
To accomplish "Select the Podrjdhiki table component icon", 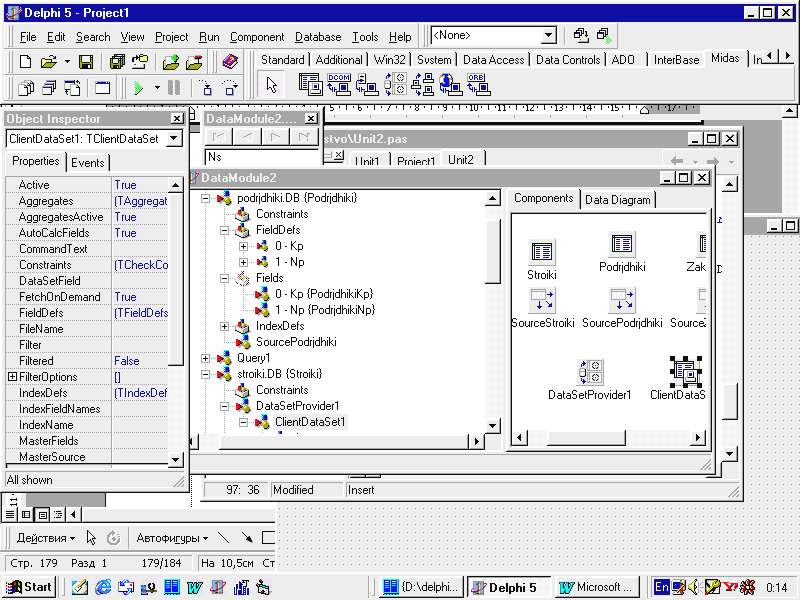I will pos(622,244).
